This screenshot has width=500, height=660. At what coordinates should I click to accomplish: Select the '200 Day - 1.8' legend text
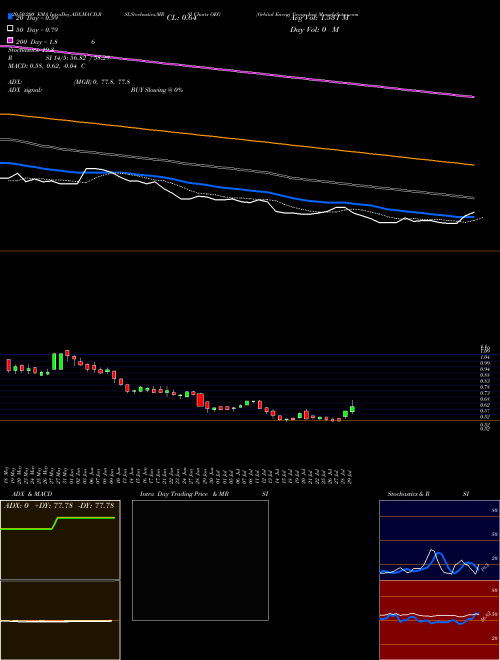coord(37,42)
